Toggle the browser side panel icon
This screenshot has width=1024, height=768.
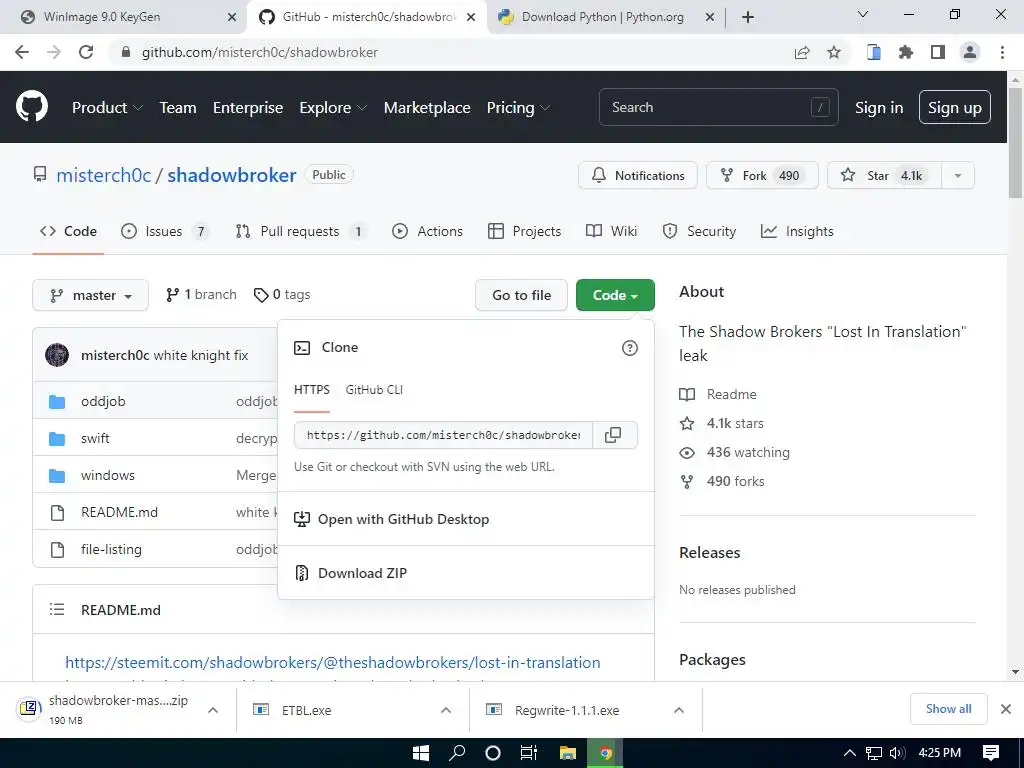(938, 52)
